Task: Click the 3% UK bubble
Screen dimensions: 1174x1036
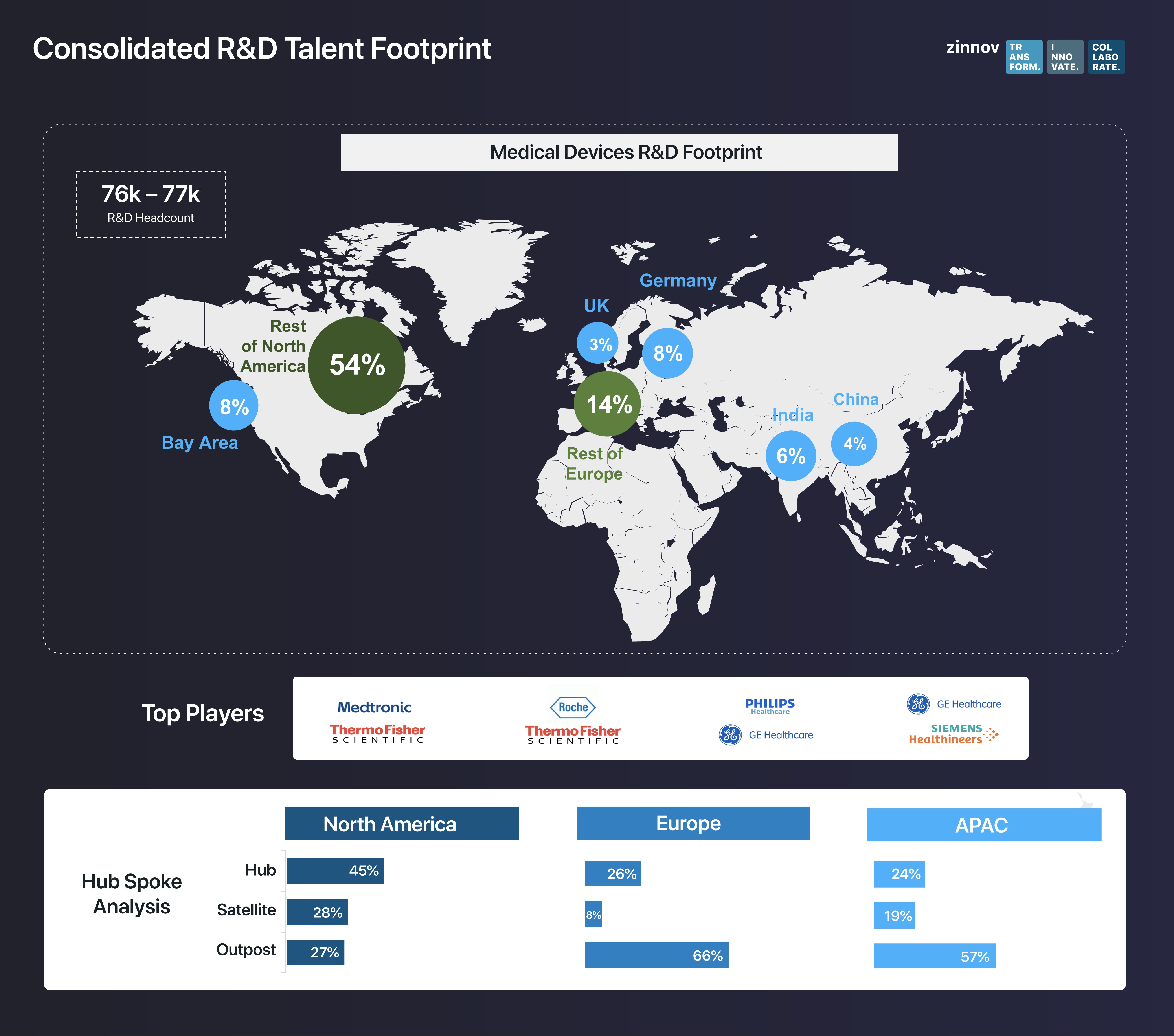Action: 598,343
